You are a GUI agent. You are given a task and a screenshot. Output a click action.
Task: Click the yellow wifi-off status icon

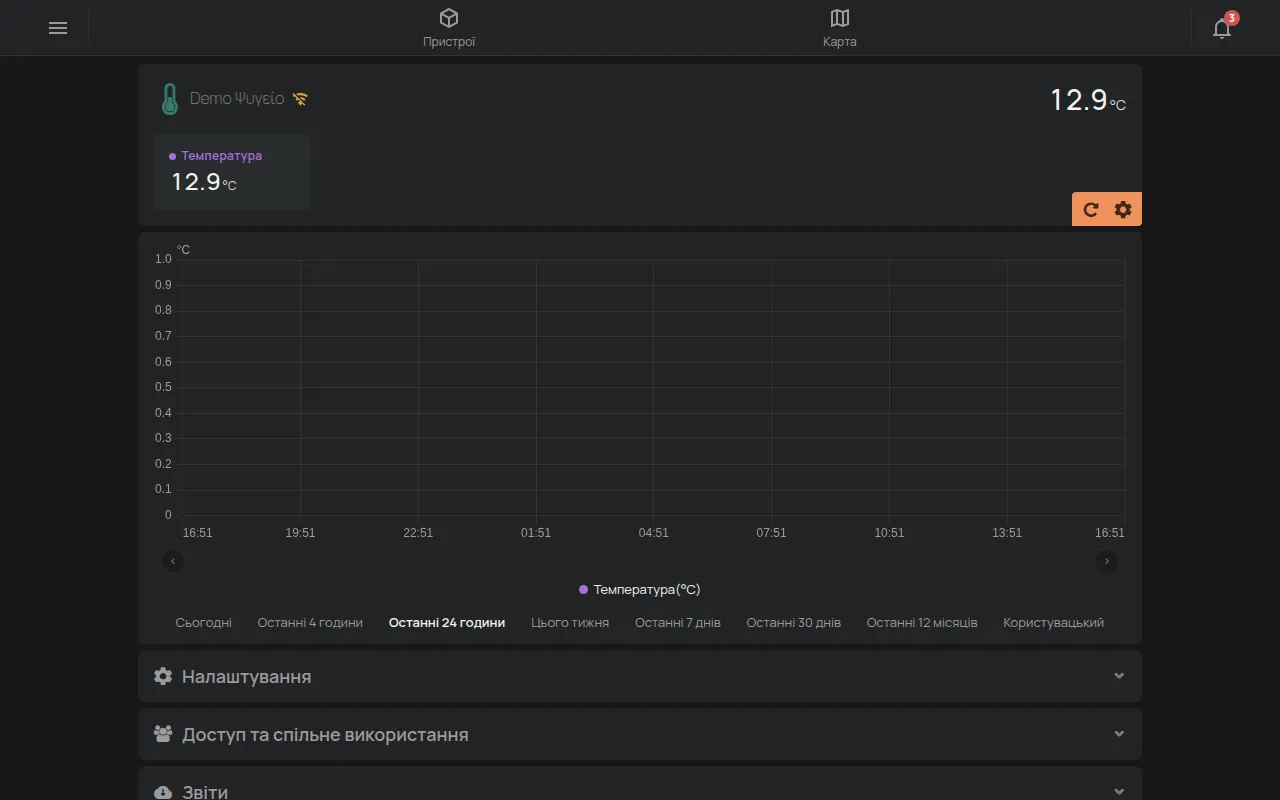point(300,99)
